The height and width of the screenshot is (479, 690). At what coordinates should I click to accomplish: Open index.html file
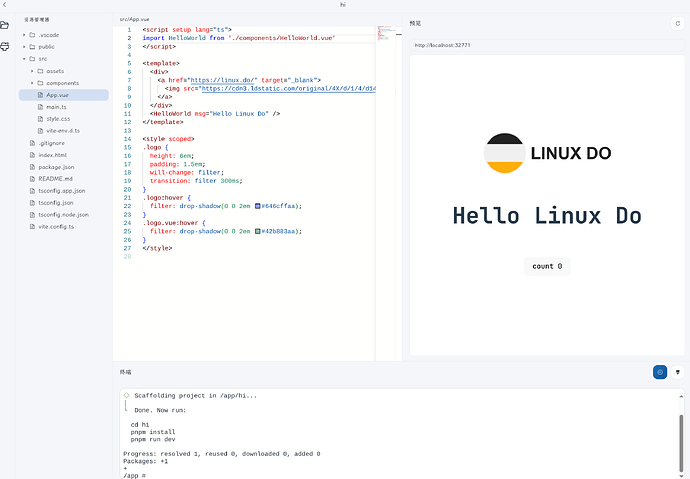pos(52,155)
